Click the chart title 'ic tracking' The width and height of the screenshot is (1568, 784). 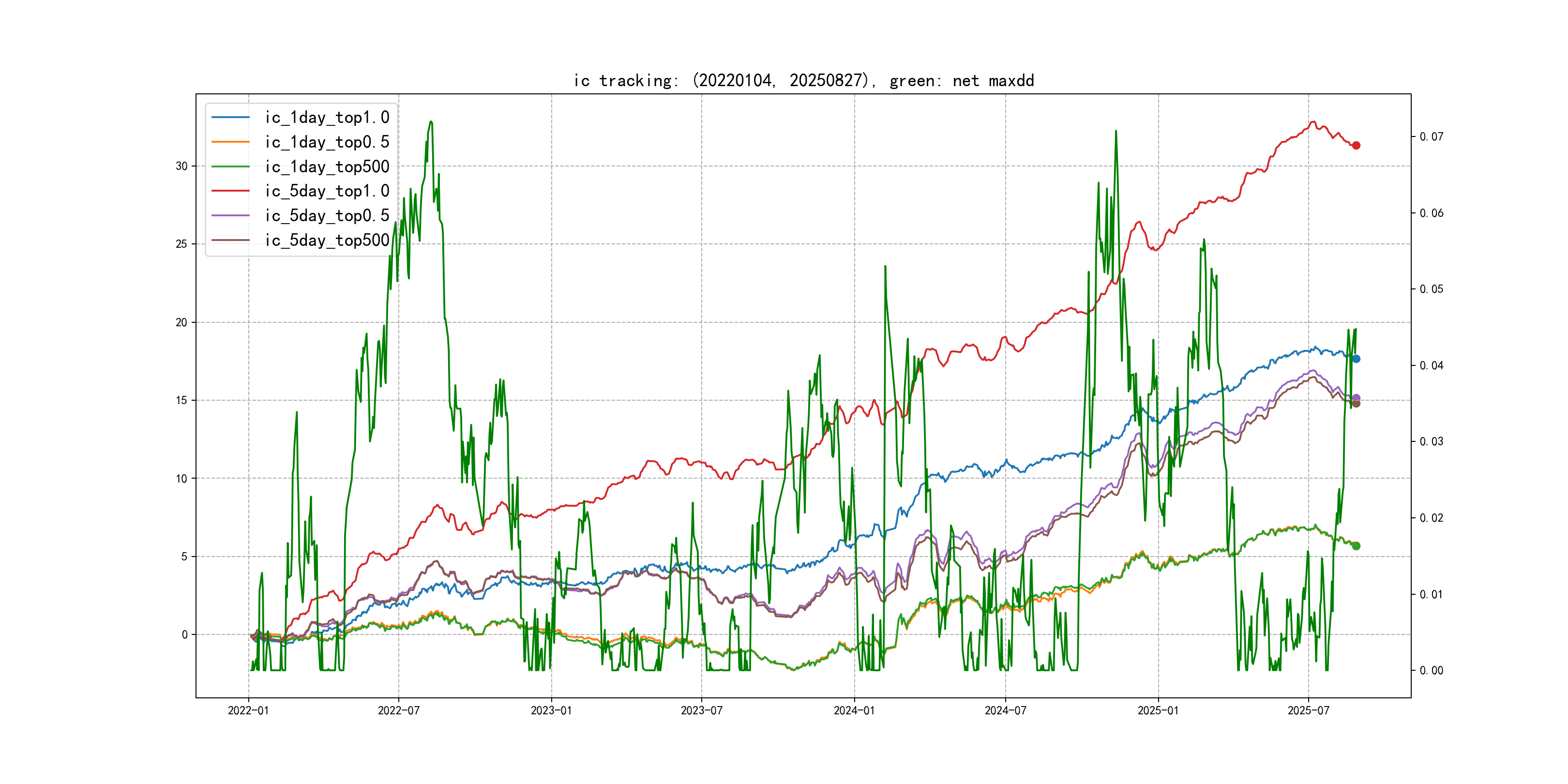click(x=803, y=80)
